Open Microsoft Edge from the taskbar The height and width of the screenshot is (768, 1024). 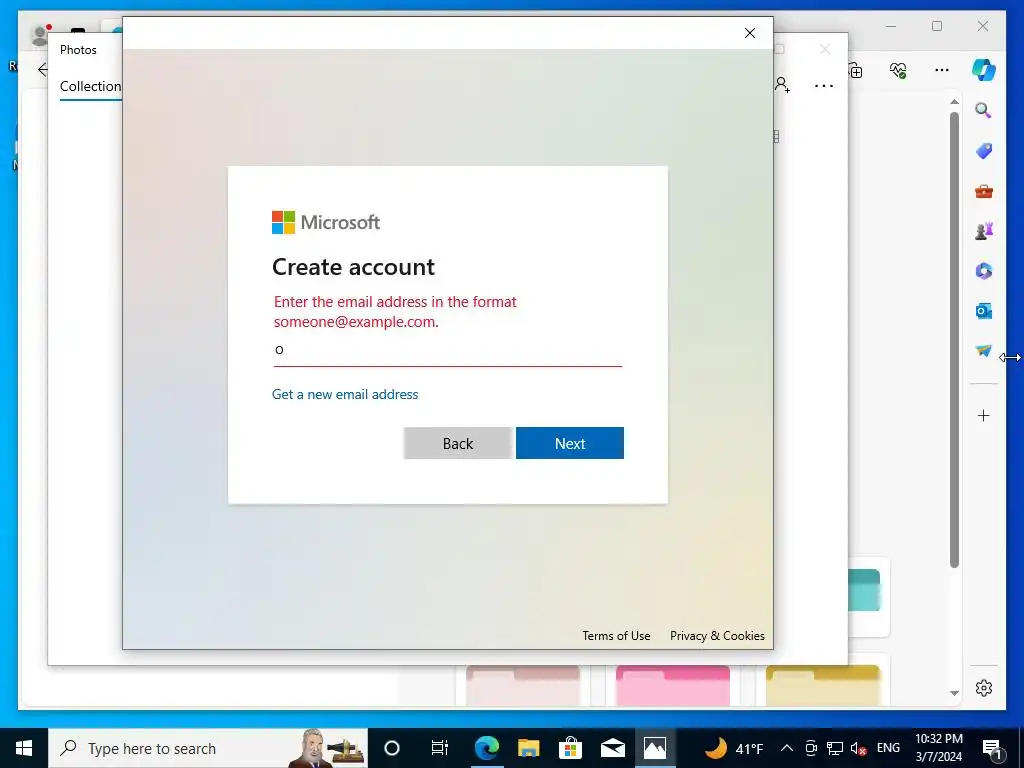[487, 748]
